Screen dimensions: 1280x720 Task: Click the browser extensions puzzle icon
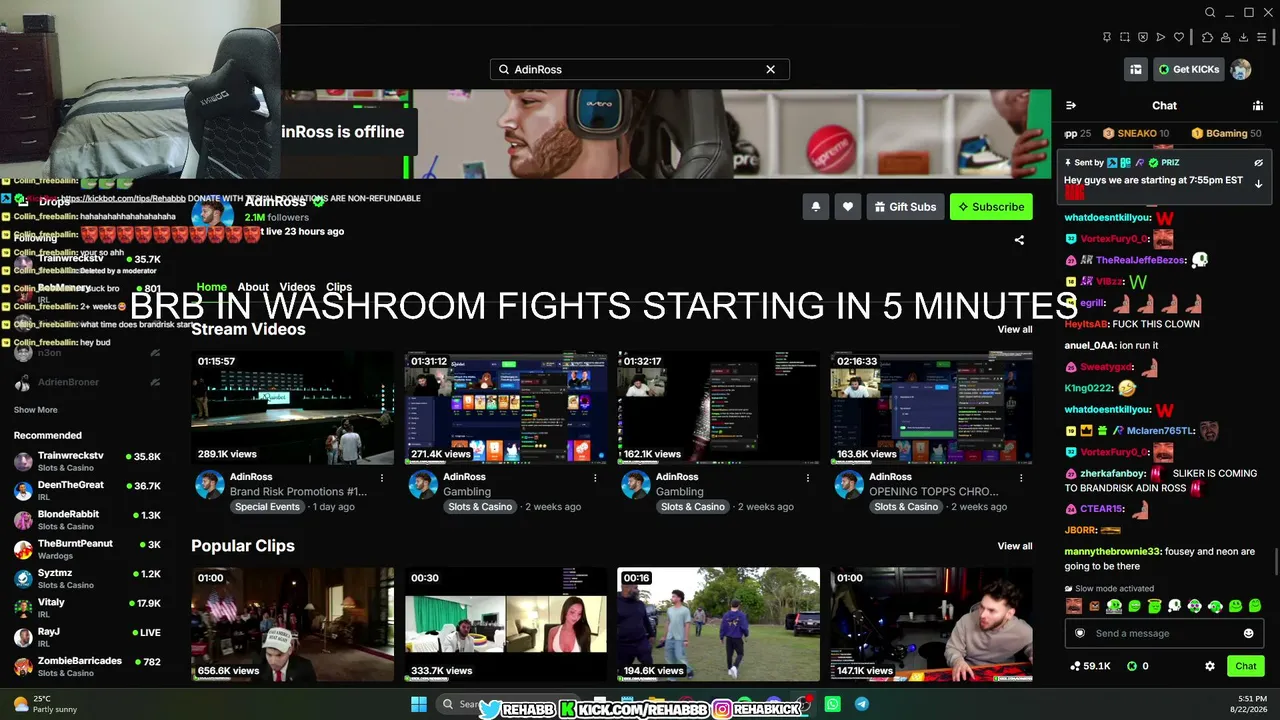[1207, 37]
